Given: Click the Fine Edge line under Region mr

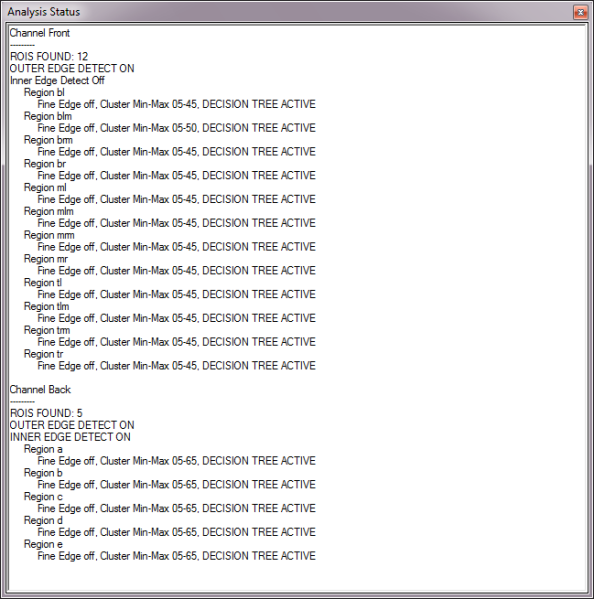Looking at the screenshot, I should click(x=176, y=271).
